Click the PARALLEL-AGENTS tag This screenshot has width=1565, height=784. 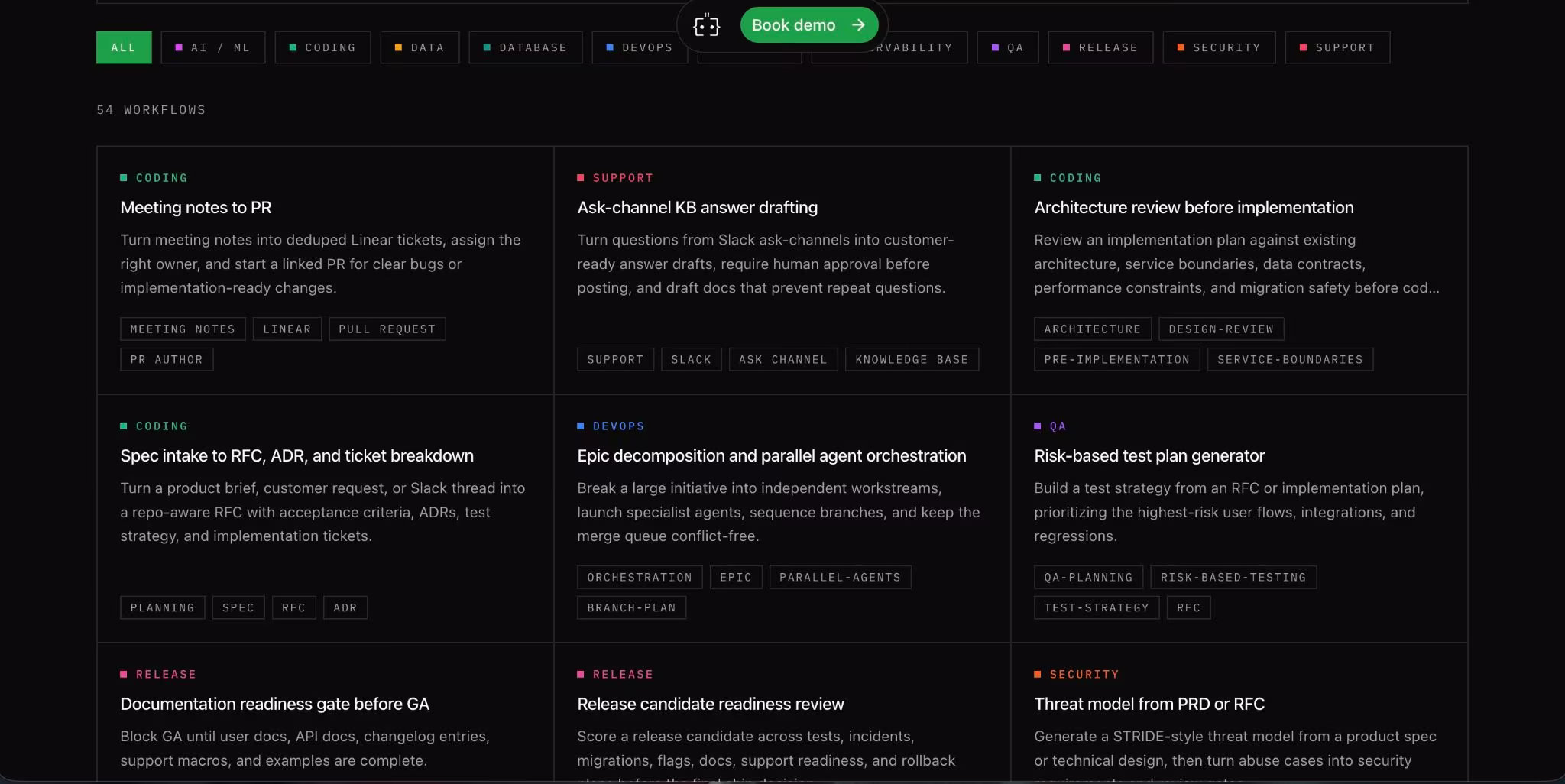click(x=840, y=578)
